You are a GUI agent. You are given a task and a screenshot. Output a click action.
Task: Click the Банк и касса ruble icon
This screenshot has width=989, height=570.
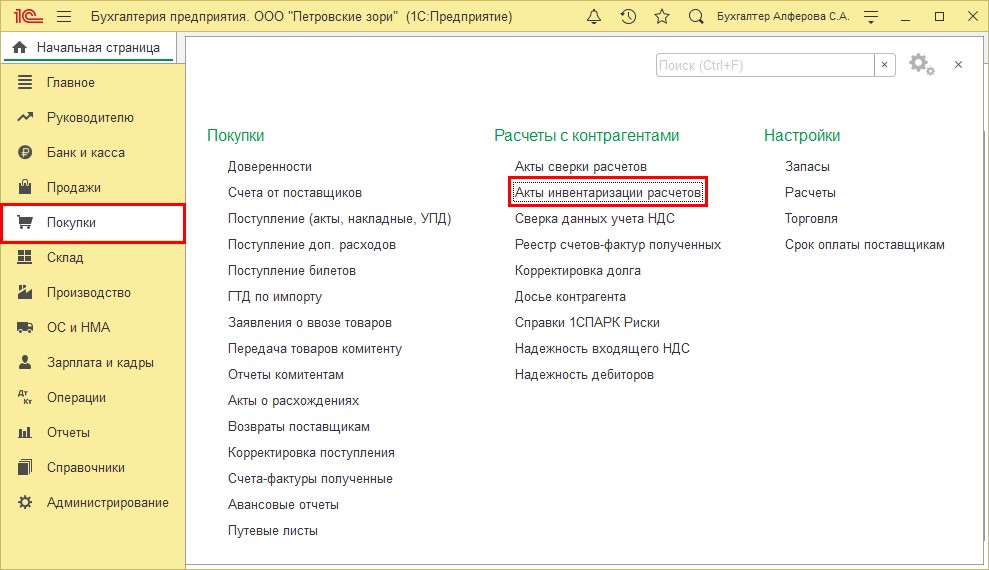pyautogui.click(x=25, y=153)
